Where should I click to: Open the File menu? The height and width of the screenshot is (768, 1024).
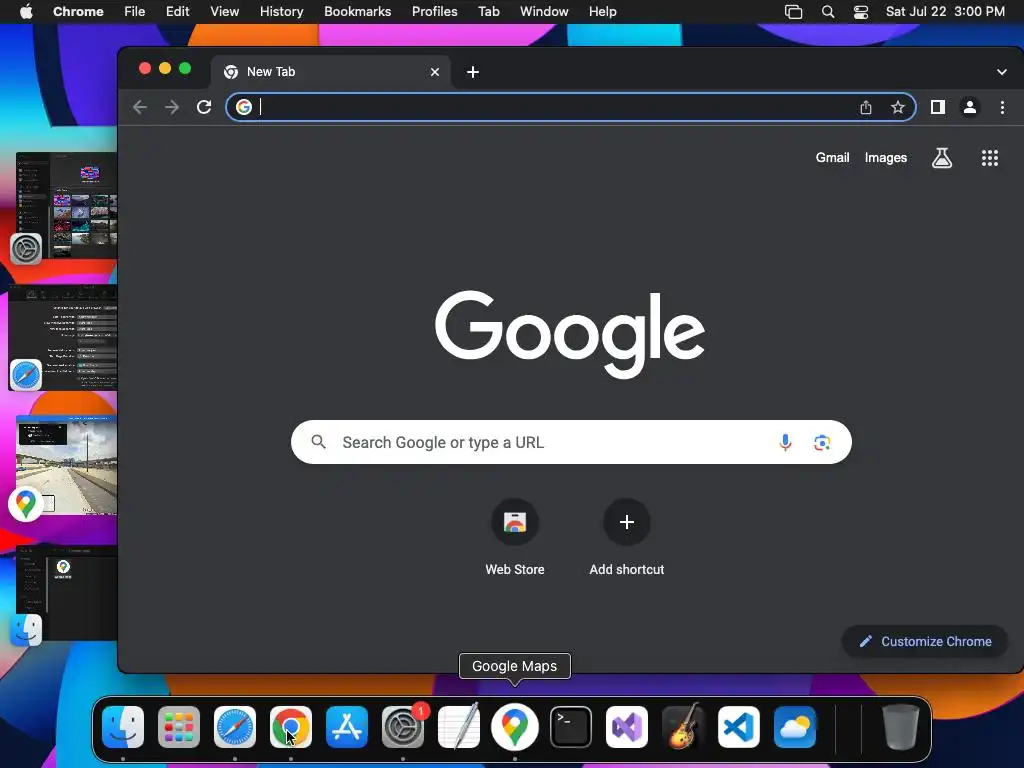click(135, 11)
